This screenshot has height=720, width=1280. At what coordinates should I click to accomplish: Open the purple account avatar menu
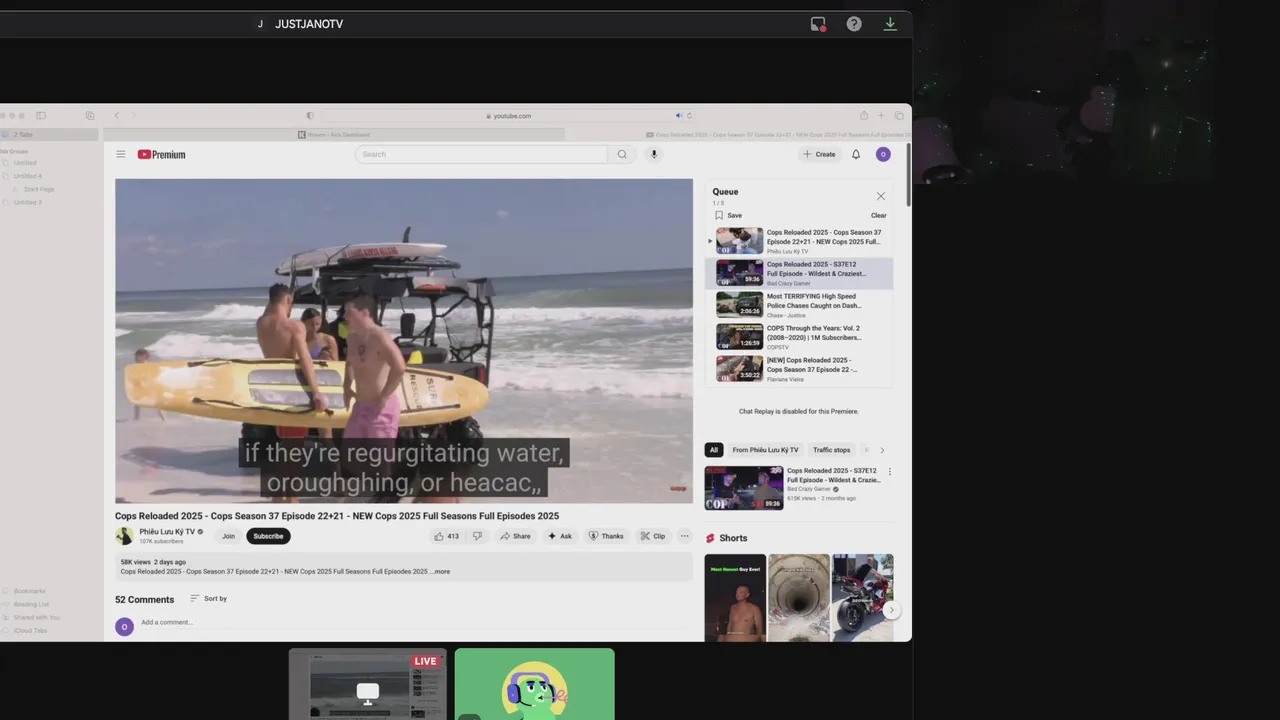point(883,154)
